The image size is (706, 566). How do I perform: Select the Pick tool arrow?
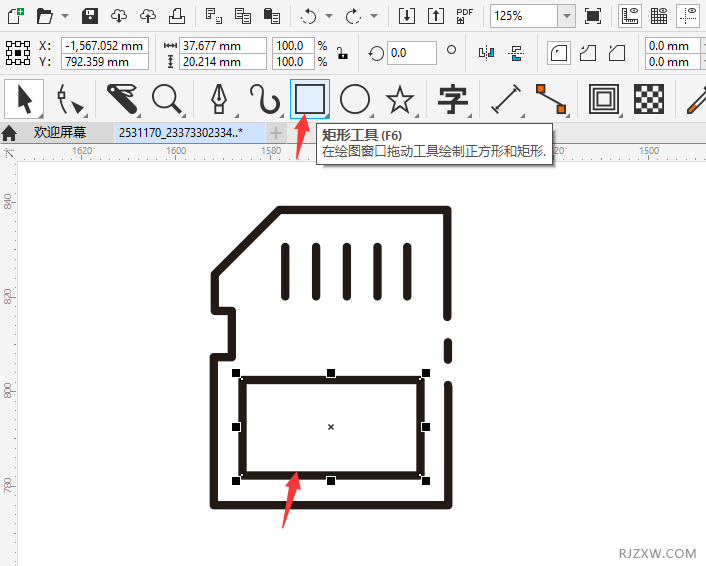(24, 99)
